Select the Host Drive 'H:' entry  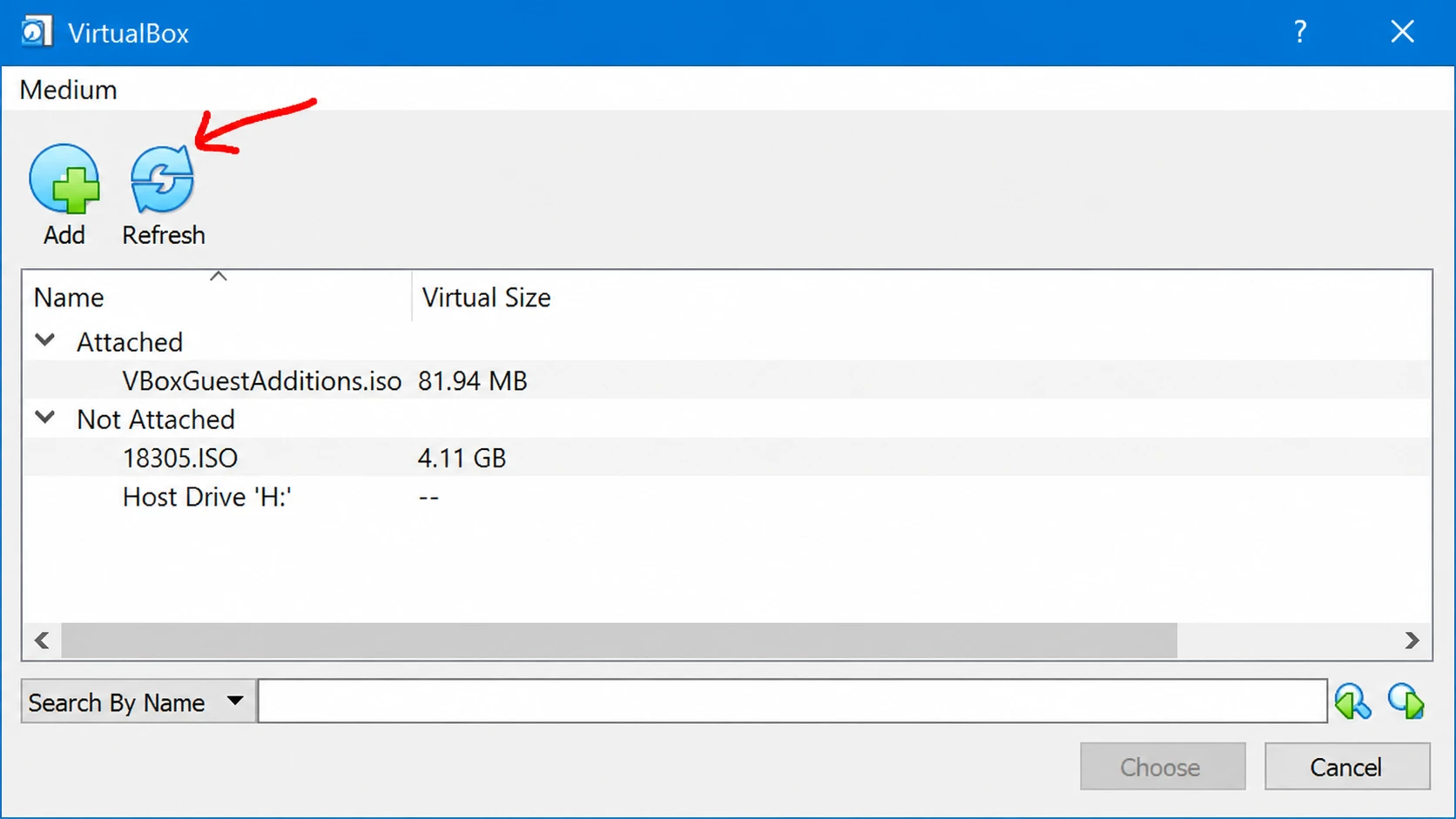pos(206,496)
